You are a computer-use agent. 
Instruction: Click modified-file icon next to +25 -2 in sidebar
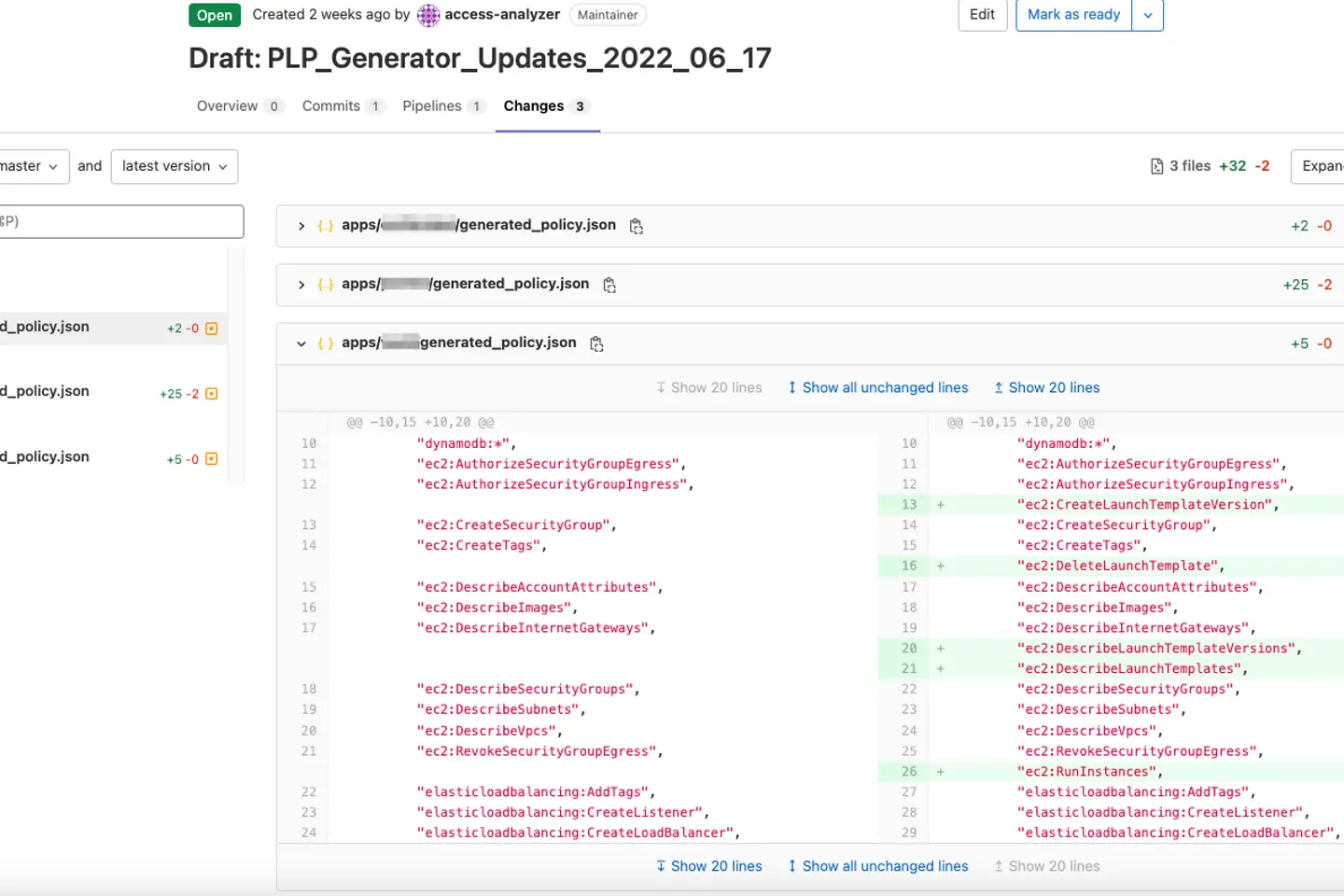click(x=211, y=394)
